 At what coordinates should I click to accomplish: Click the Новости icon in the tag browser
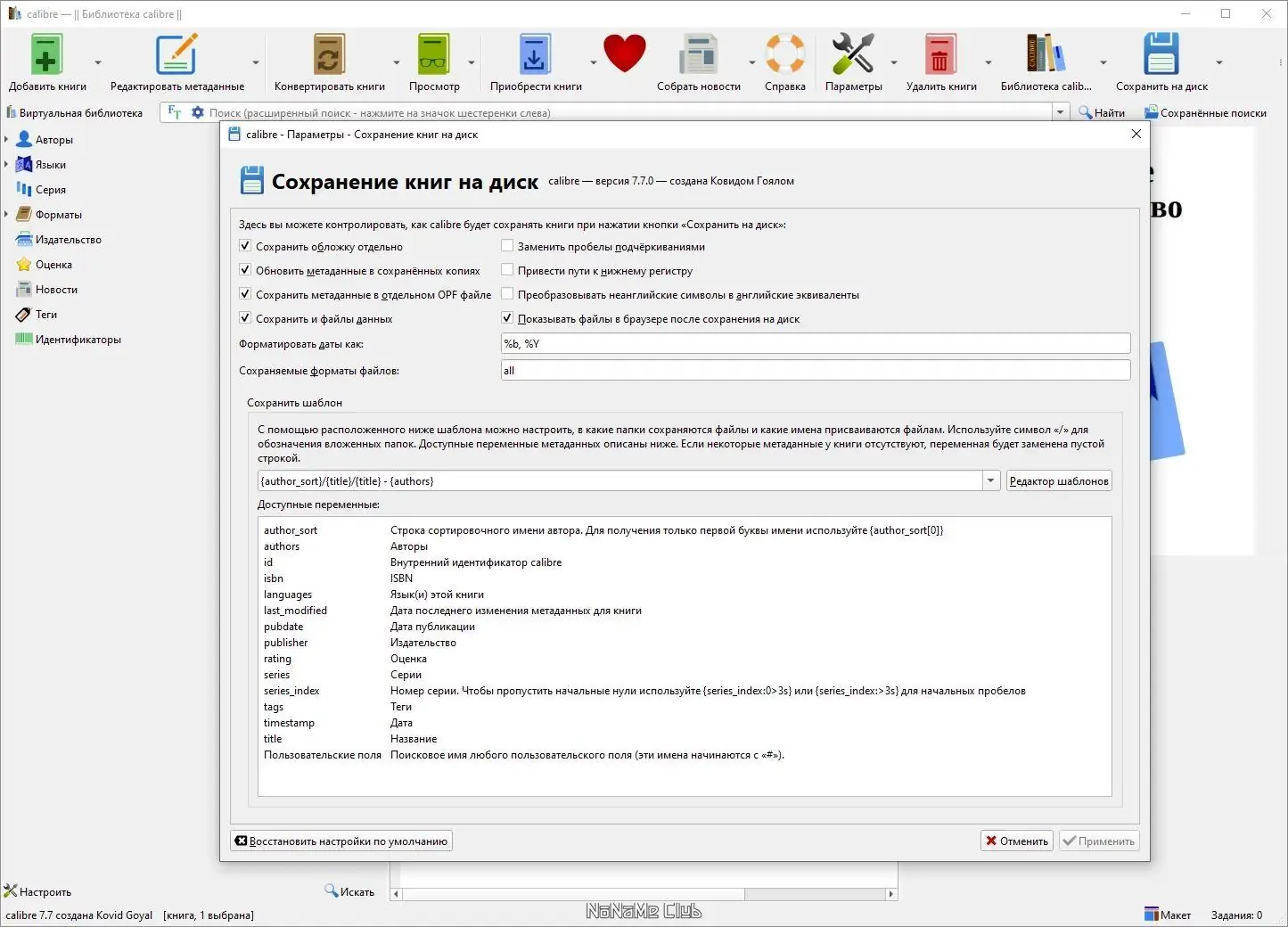click(x=24, y=290)
